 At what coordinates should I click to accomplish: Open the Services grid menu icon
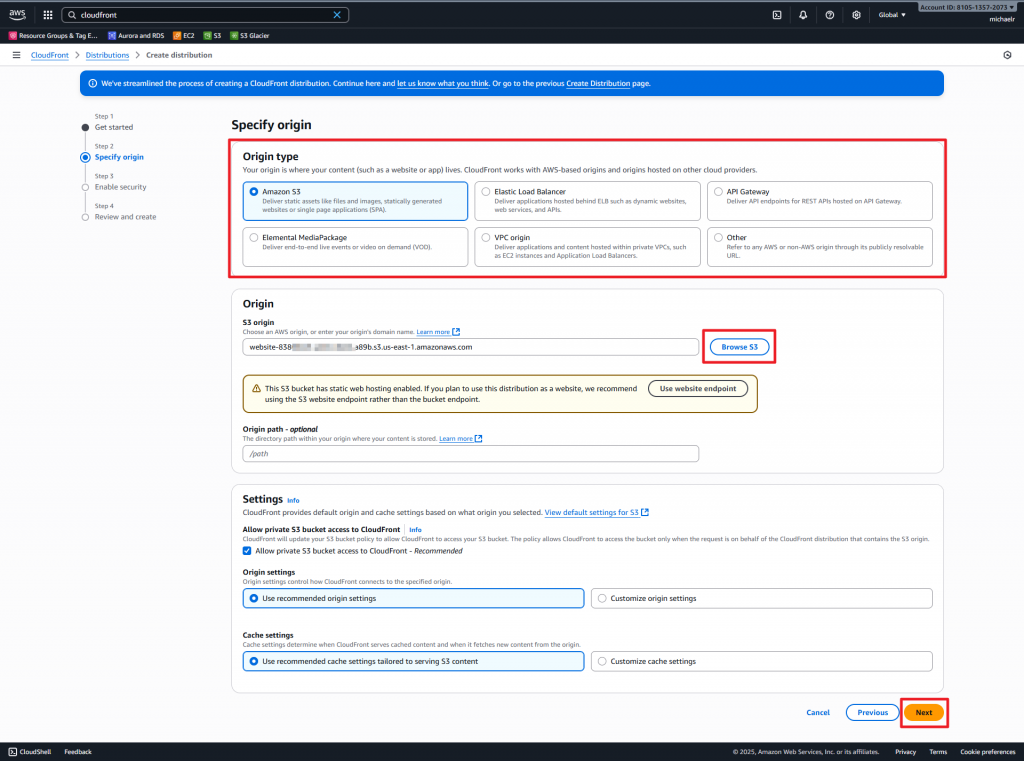[48, 14]
